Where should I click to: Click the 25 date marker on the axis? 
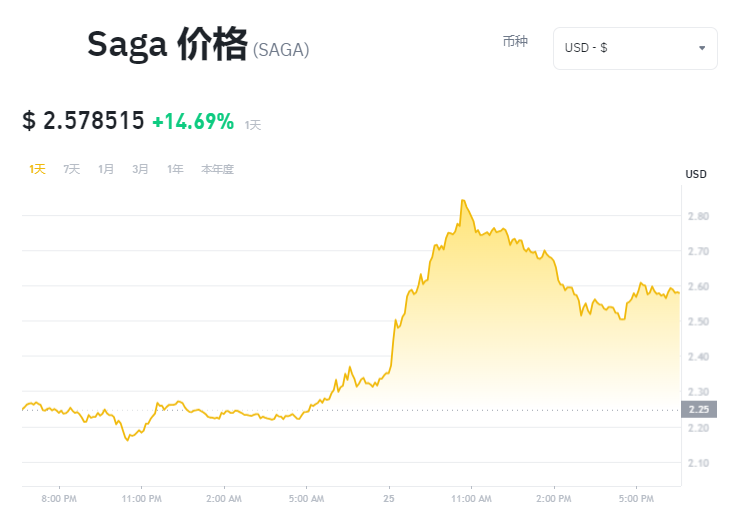tap(388, 497)
